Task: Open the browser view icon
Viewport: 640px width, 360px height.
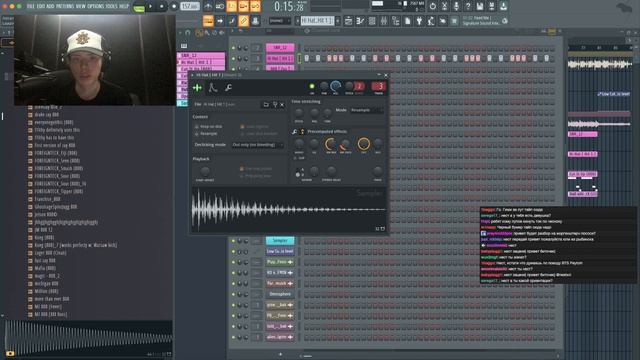Action: pos(396,21)
